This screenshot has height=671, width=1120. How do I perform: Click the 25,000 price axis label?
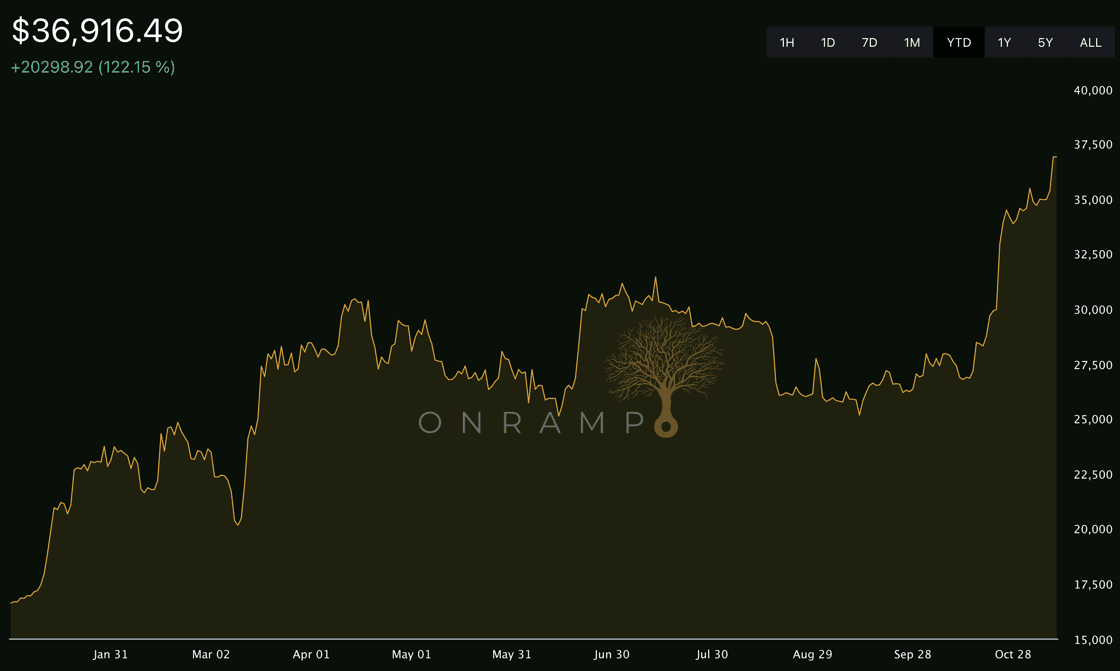click(1093, 419)
